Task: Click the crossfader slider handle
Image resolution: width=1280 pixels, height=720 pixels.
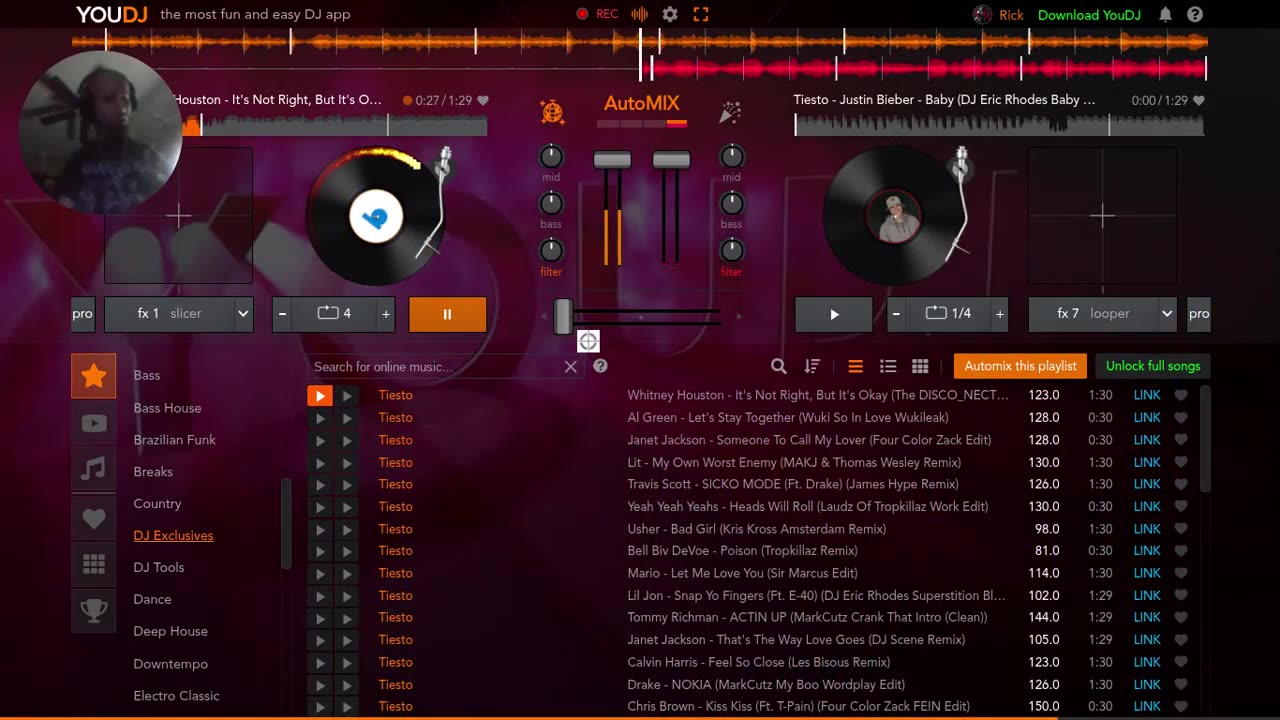Action: pyautogui.click(x=563, y=316)
